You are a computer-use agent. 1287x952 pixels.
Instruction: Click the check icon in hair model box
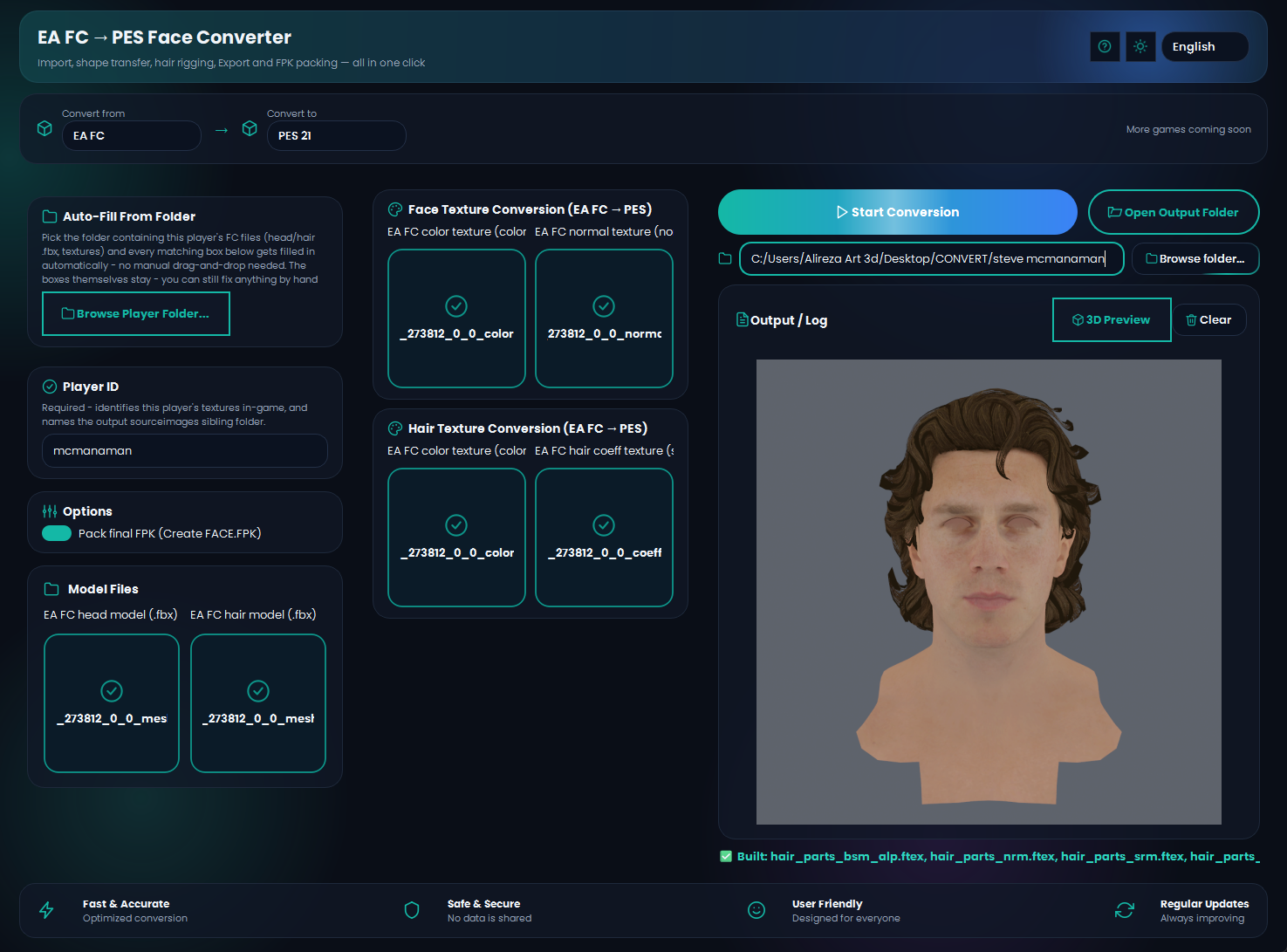pyautogui.click(x=258, y=691)
